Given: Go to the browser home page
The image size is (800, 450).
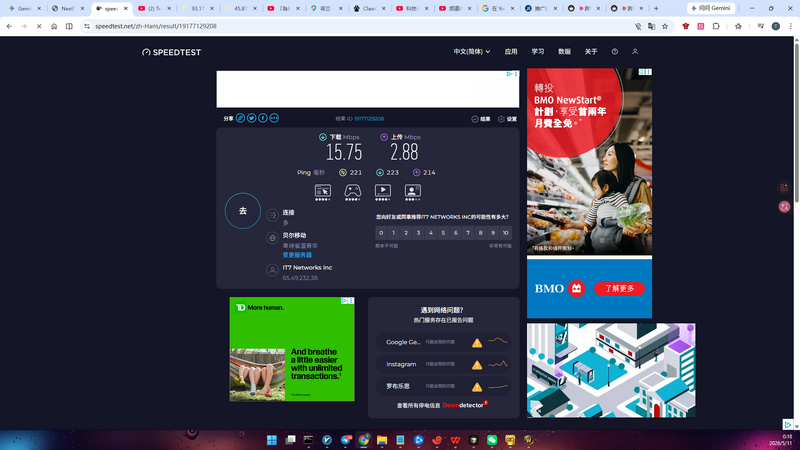Looking at the screenshot, I should pos(54,26).
